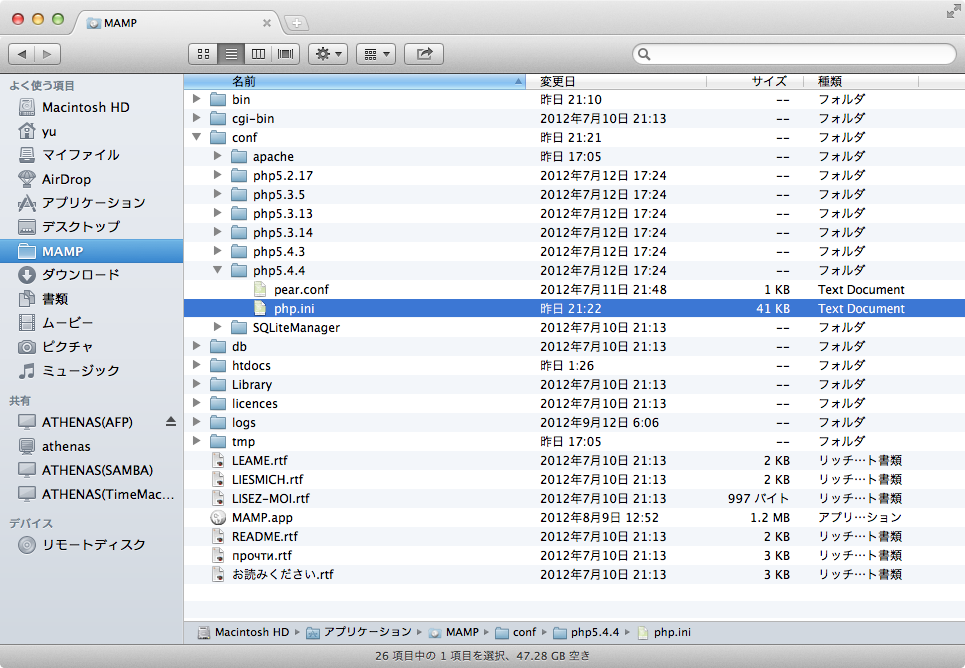Select ATHENAS(SAMBA) in the sidebar
Screen dimensions: 965x668
pyautogui.click(x=92, y=470)
